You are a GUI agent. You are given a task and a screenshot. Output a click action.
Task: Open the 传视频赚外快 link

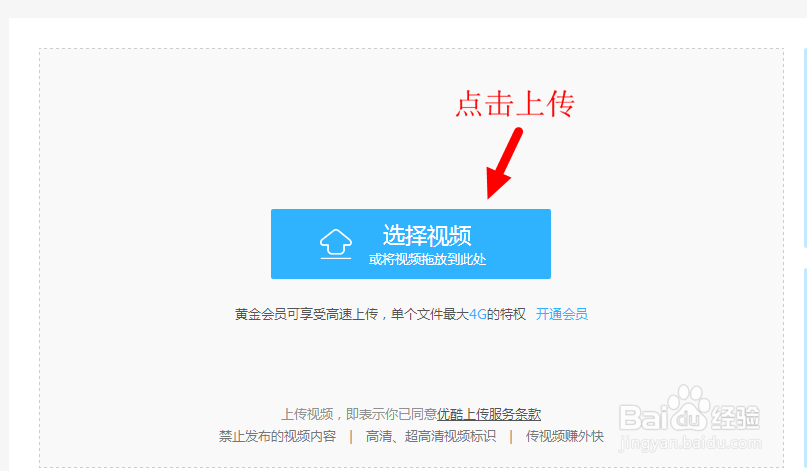tap(565, 437)
